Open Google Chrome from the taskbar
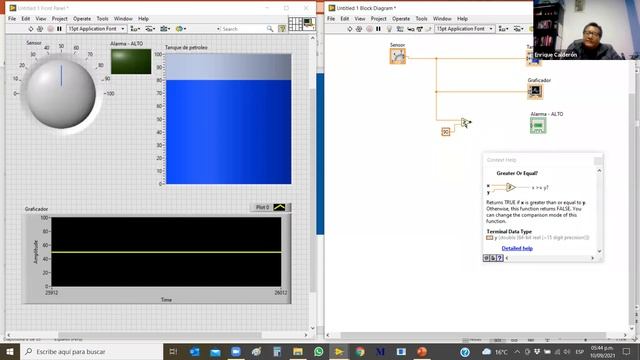The width and height of the screenshot is (640, 360). point(360,351)
